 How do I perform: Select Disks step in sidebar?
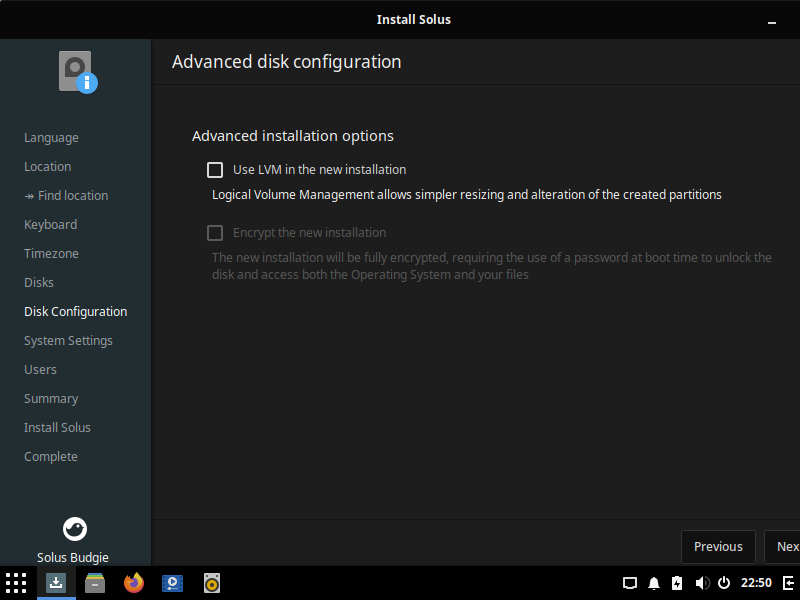[39, 283]
